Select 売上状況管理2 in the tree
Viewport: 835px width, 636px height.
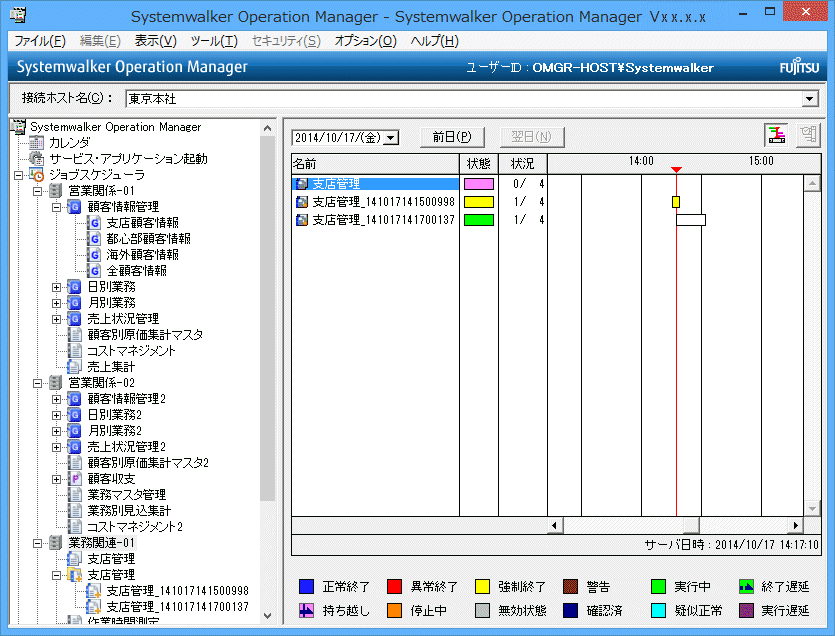coord(127,446)
